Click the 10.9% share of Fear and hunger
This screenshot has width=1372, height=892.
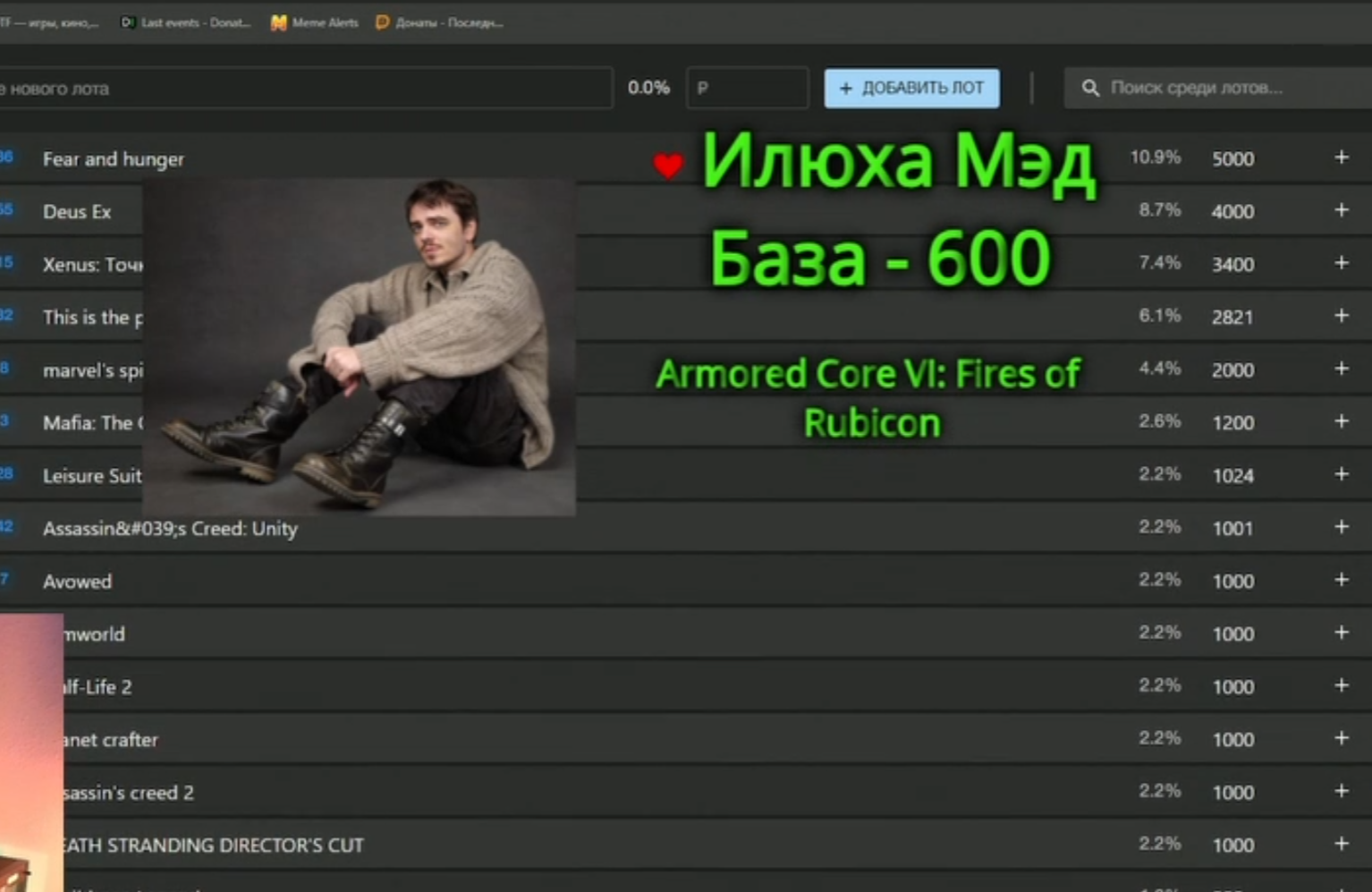point(1156,157)
